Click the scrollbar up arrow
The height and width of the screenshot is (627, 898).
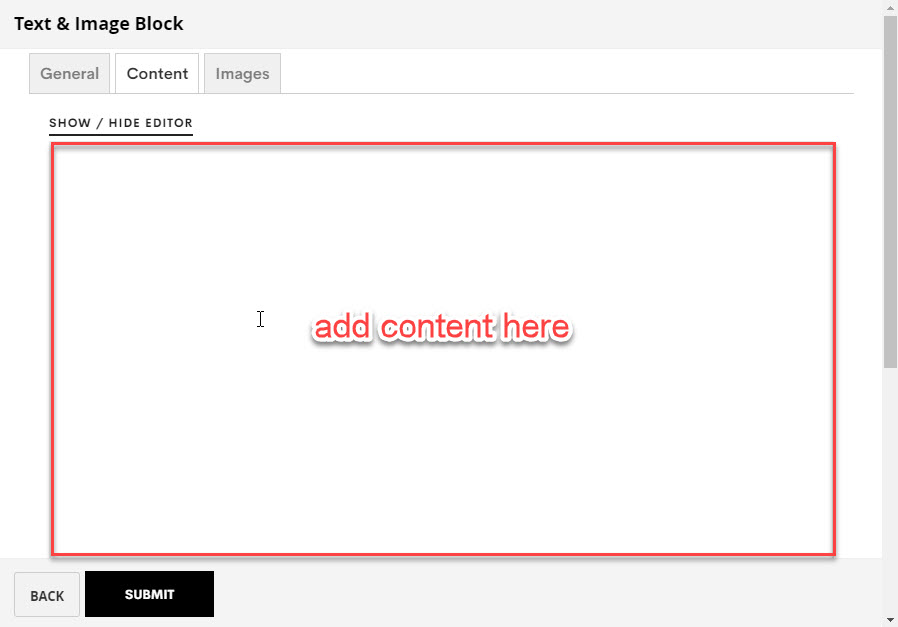tap(890, 7)
